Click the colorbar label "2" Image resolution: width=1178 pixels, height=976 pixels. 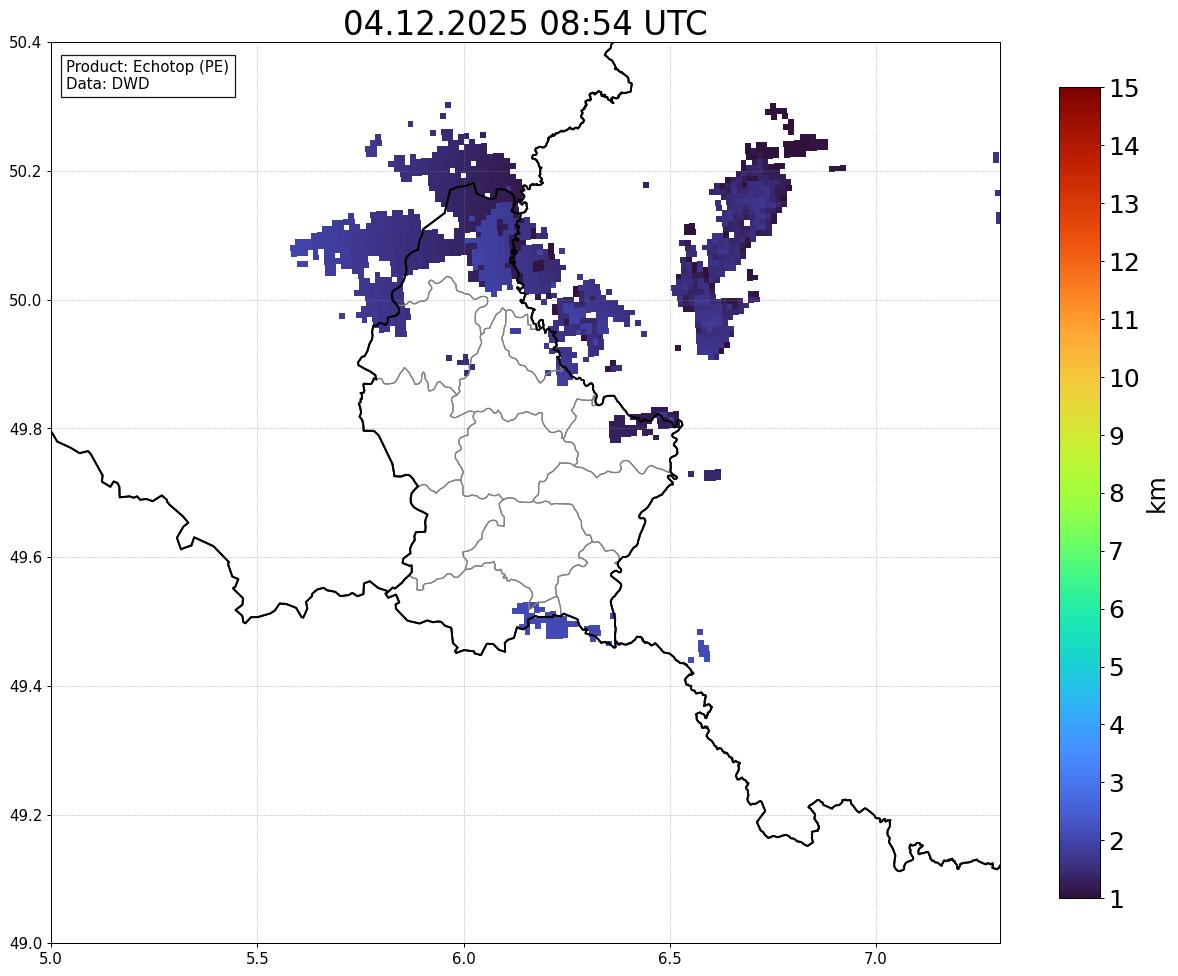1117,841
